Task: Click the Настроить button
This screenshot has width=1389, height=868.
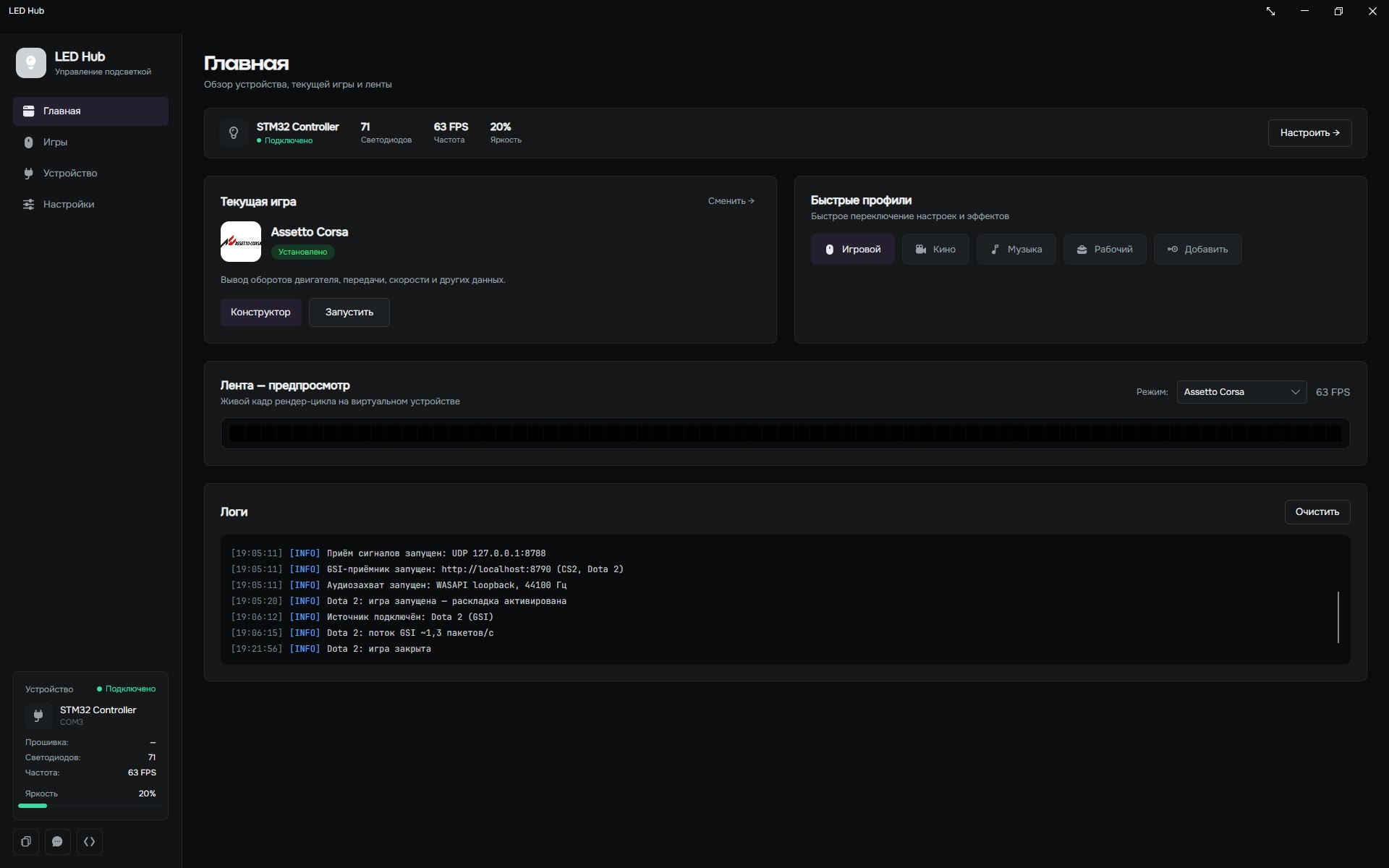Action: (x=1309, y=133)
